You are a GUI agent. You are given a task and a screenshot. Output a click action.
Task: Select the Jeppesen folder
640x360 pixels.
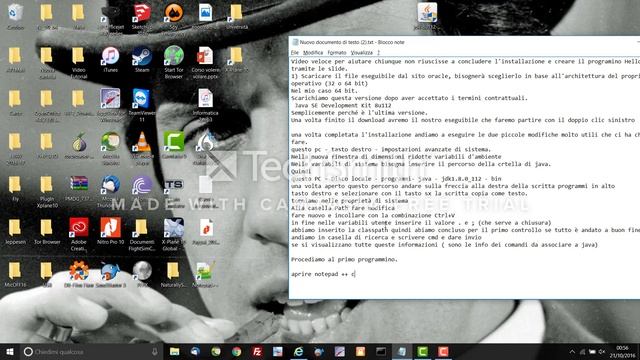15,231
